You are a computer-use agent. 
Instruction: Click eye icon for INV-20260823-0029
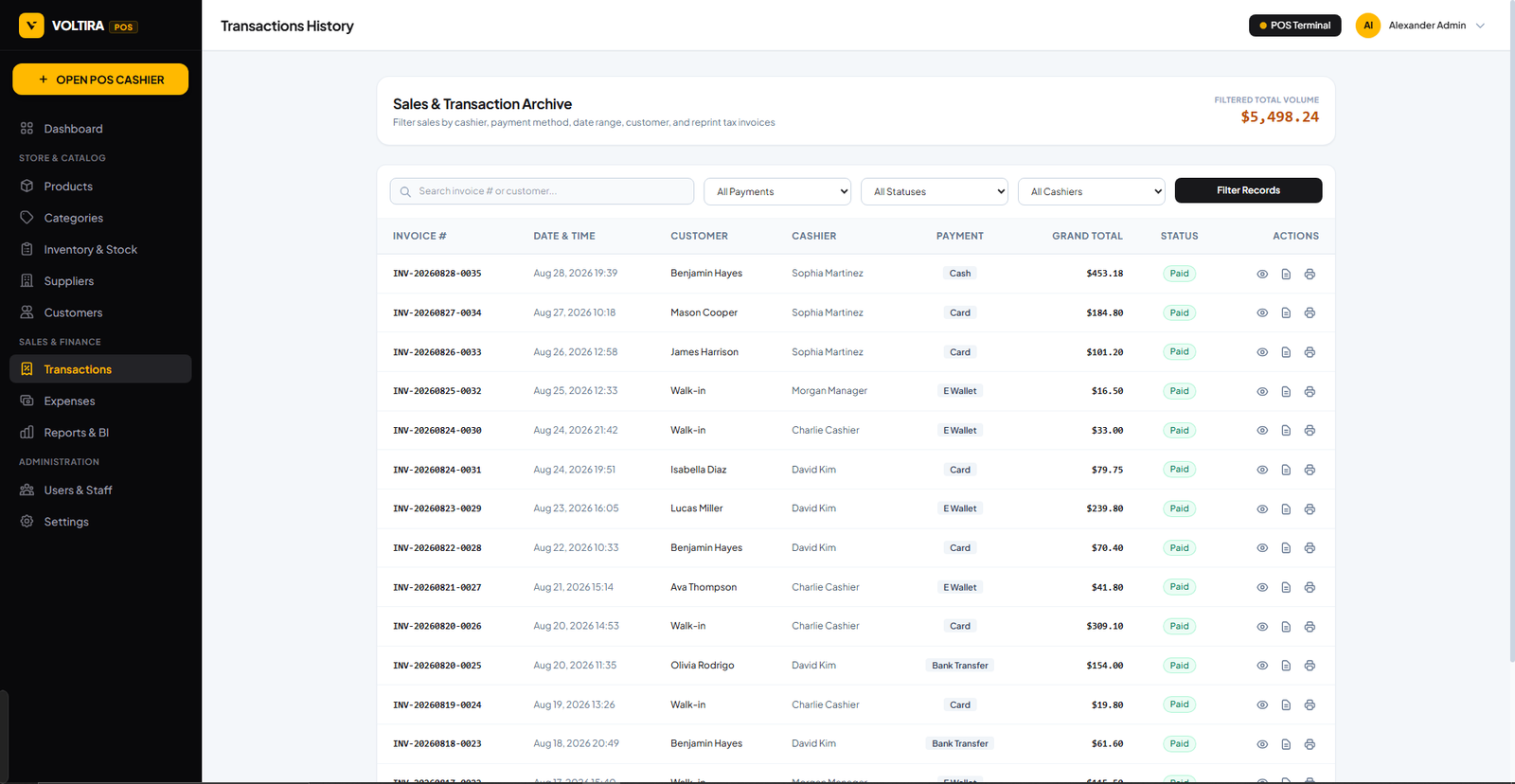click(x=1262, y=509)
